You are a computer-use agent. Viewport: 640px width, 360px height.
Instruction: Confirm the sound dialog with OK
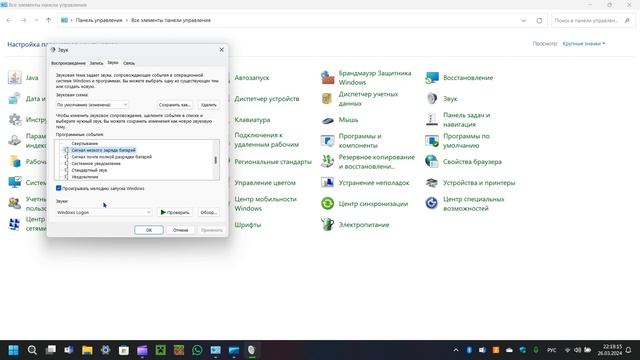tap(149, 230)
